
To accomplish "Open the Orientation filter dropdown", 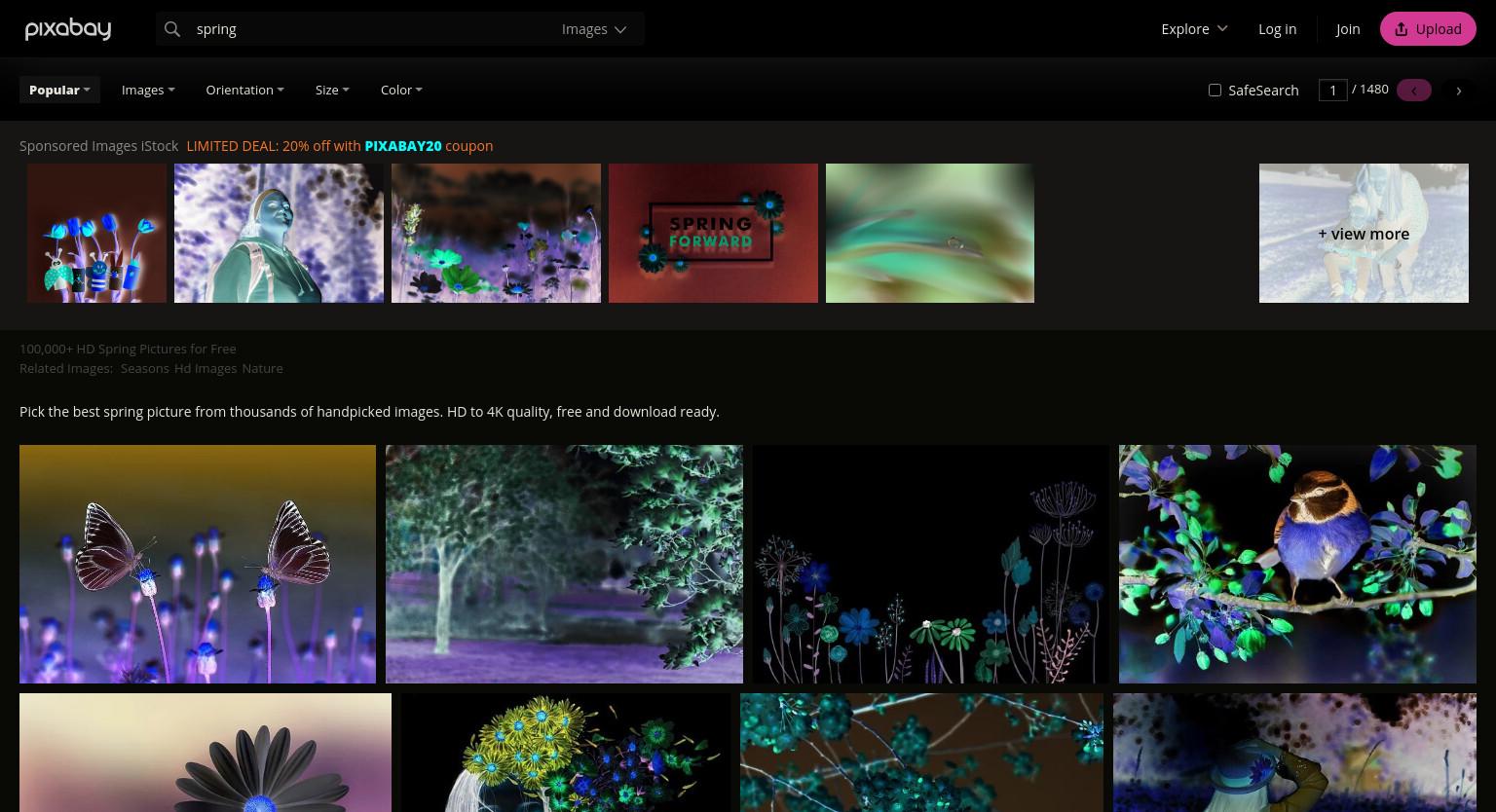I will (244, 90).
